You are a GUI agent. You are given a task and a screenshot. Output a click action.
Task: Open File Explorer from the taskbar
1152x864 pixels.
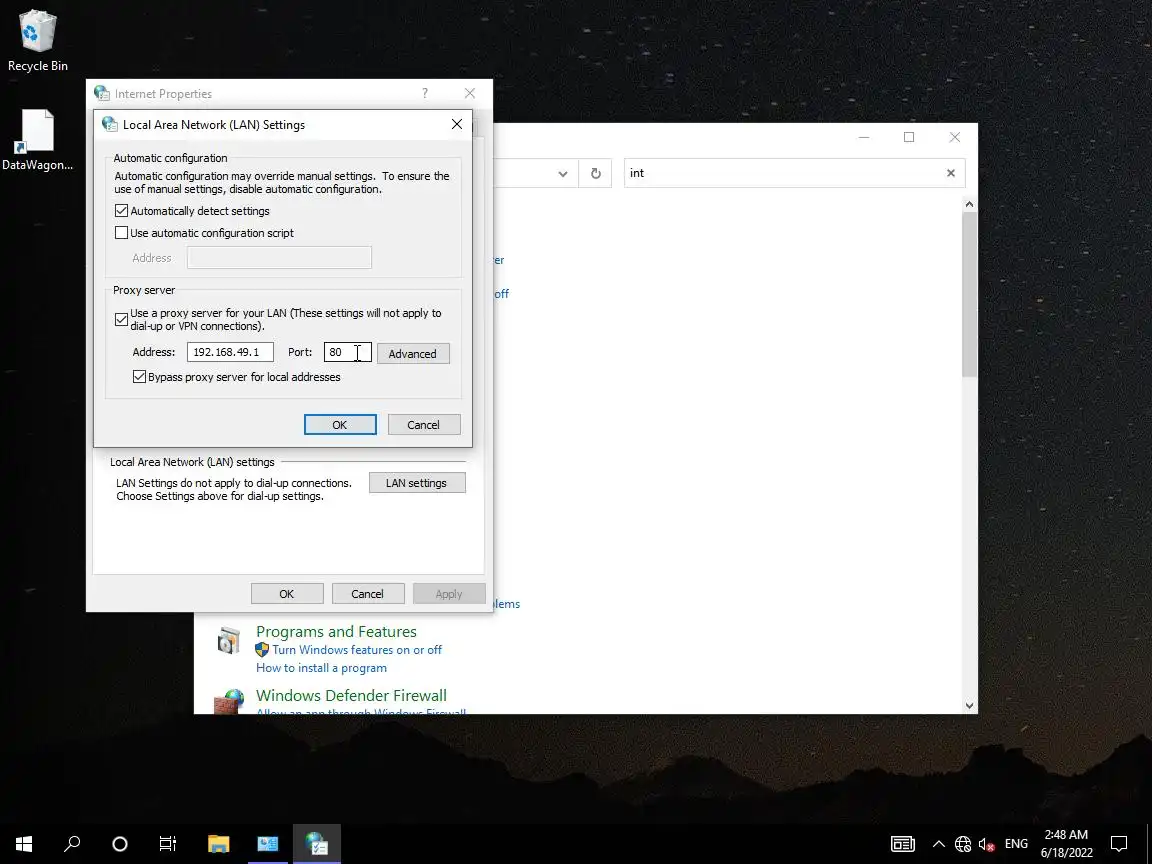[x=218, y=843]
